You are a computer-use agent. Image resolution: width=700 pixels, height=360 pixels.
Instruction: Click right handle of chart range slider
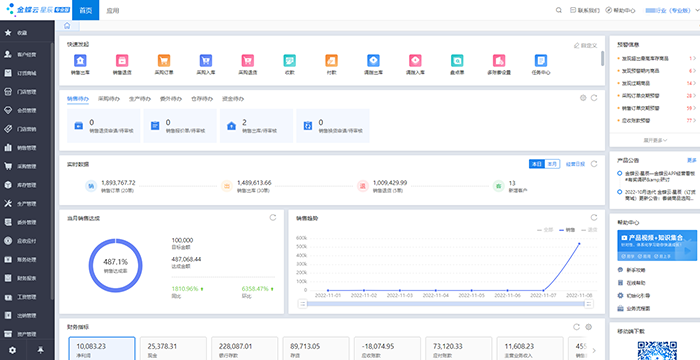(589, 304)
